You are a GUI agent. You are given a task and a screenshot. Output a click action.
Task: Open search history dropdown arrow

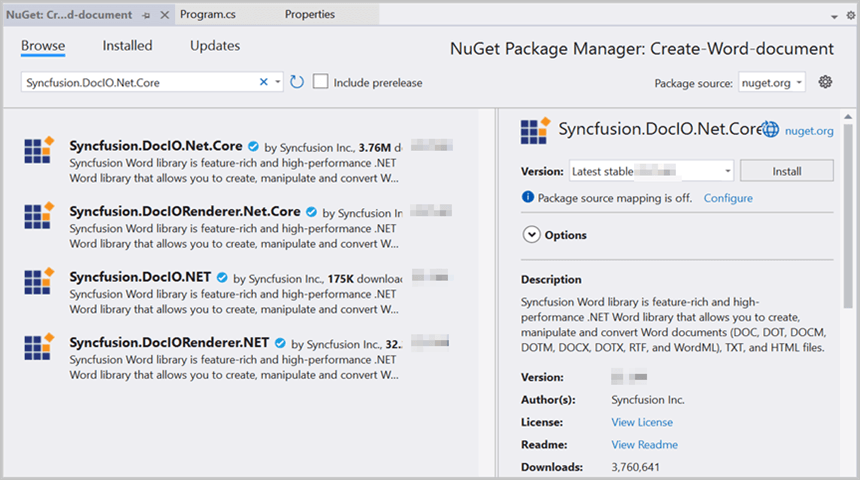[278, 82]
